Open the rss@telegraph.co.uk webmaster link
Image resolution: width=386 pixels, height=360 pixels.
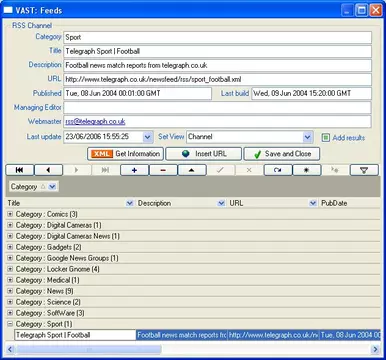tap(95, 122)
